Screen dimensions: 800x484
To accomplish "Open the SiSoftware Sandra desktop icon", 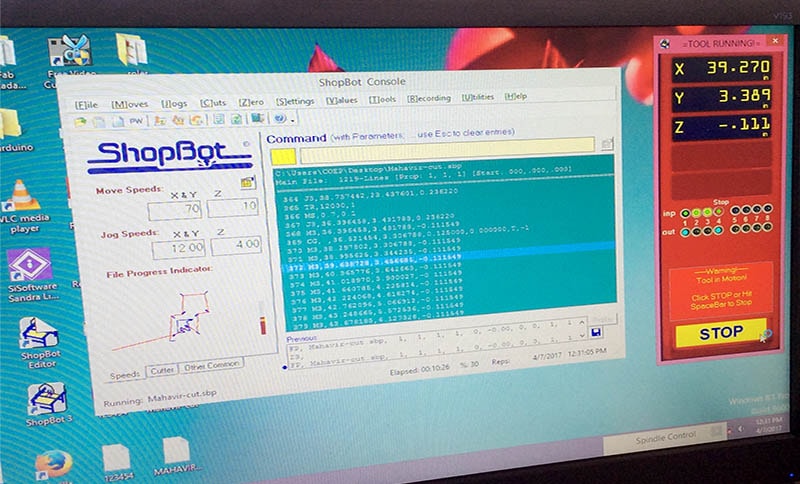I will (31, 274).
